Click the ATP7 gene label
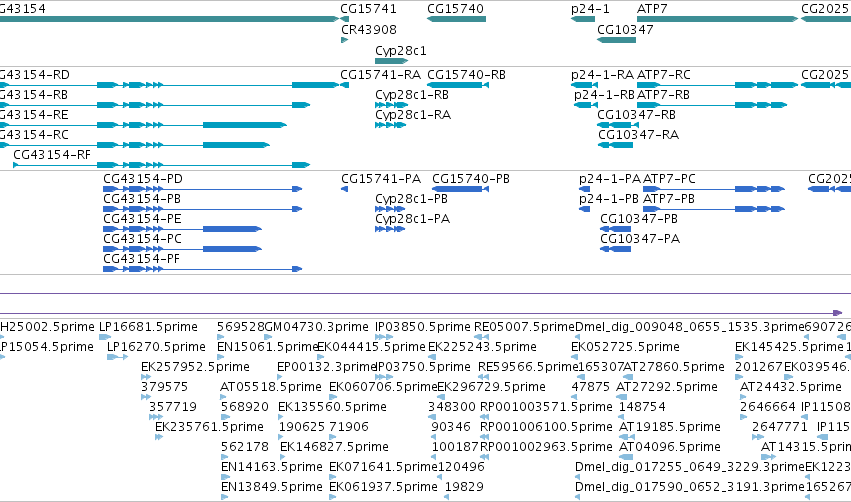 tap(652, 9)
